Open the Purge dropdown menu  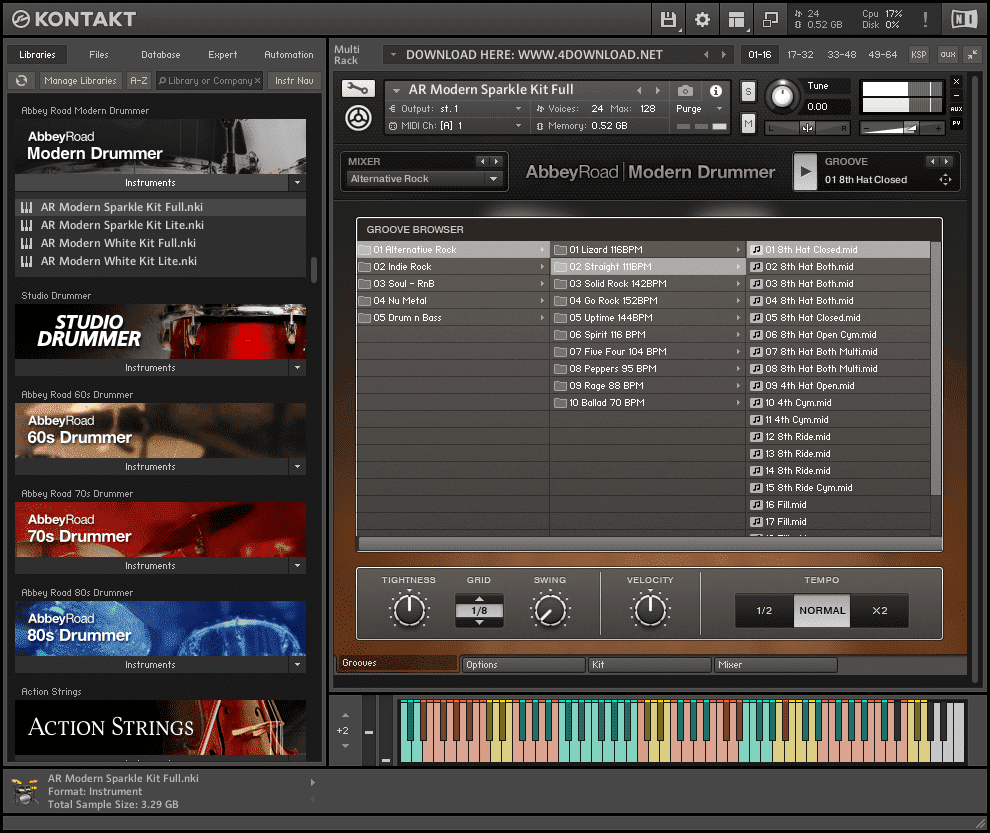pyautogui.click(x=699, y=109)
